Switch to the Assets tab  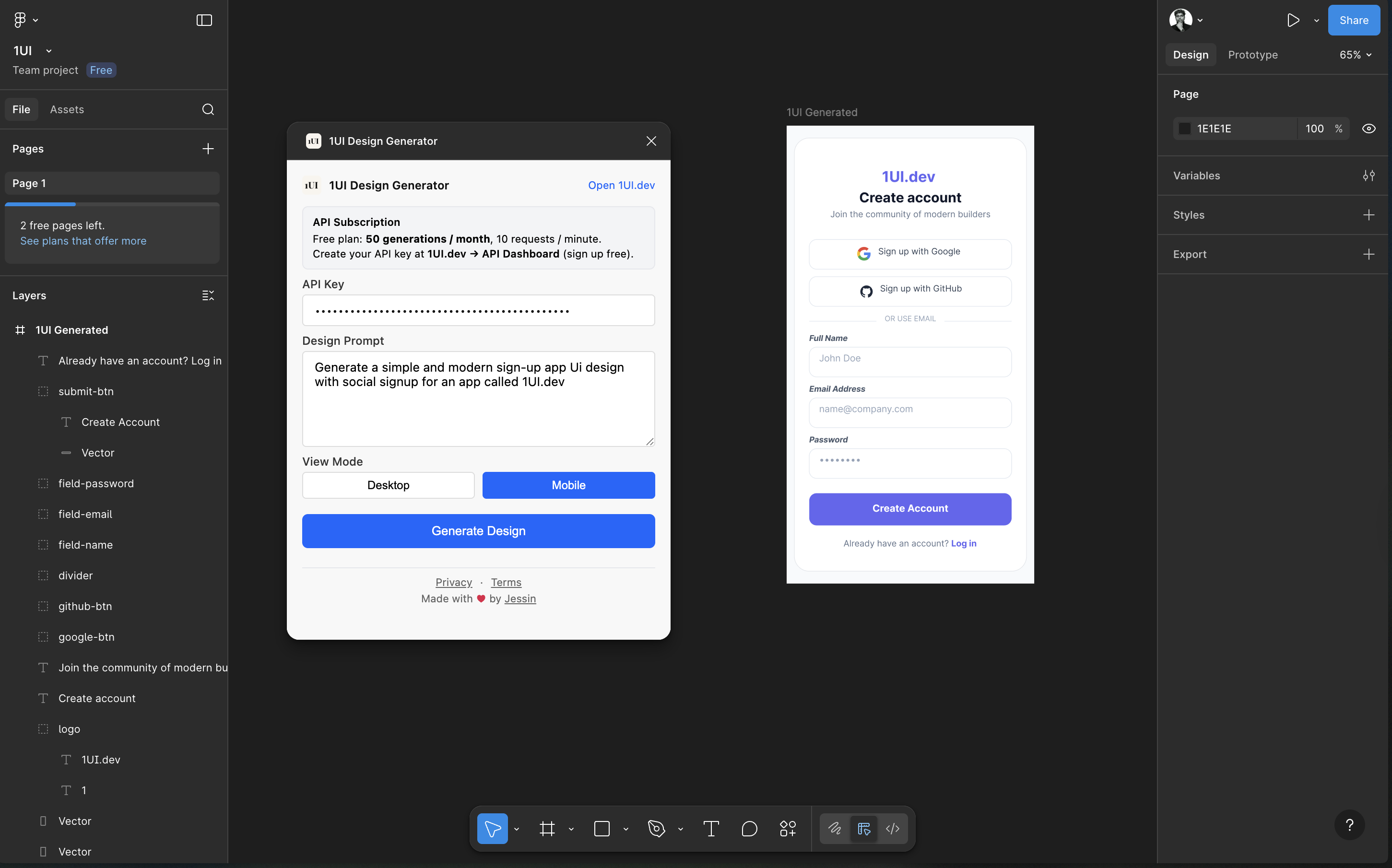pyautogui.click(x=67, y=109)
